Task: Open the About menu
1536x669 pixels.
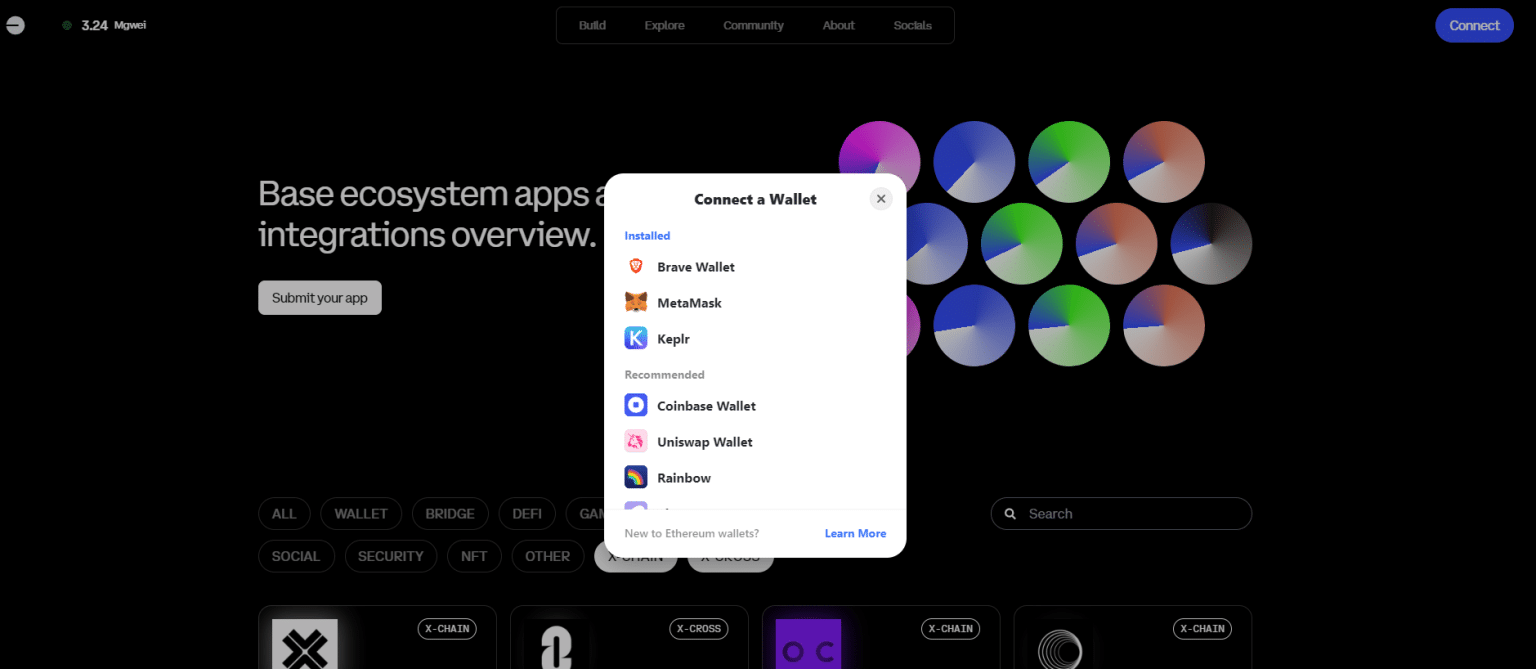Action: pos(838,25)
